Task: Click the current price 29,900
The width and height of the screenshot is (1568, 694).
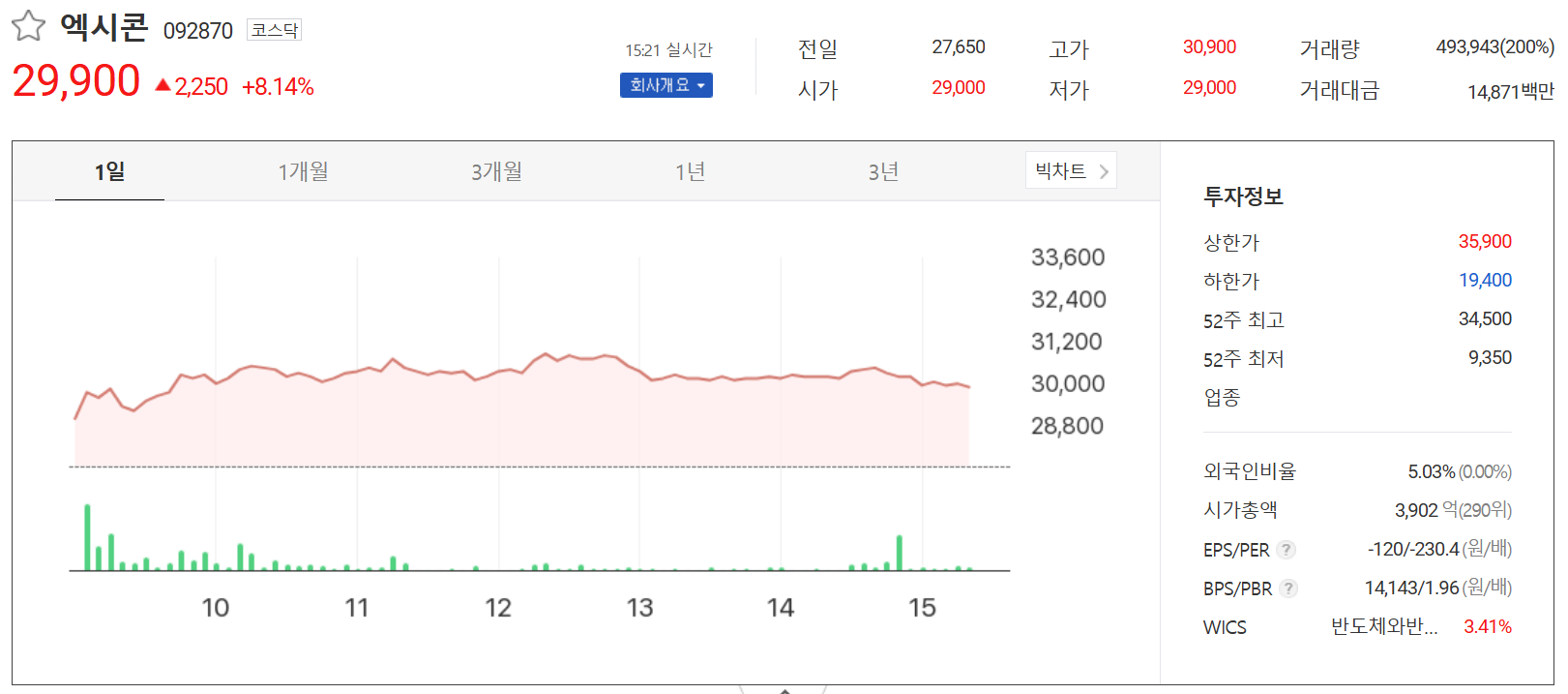Action: pos(76,81)
